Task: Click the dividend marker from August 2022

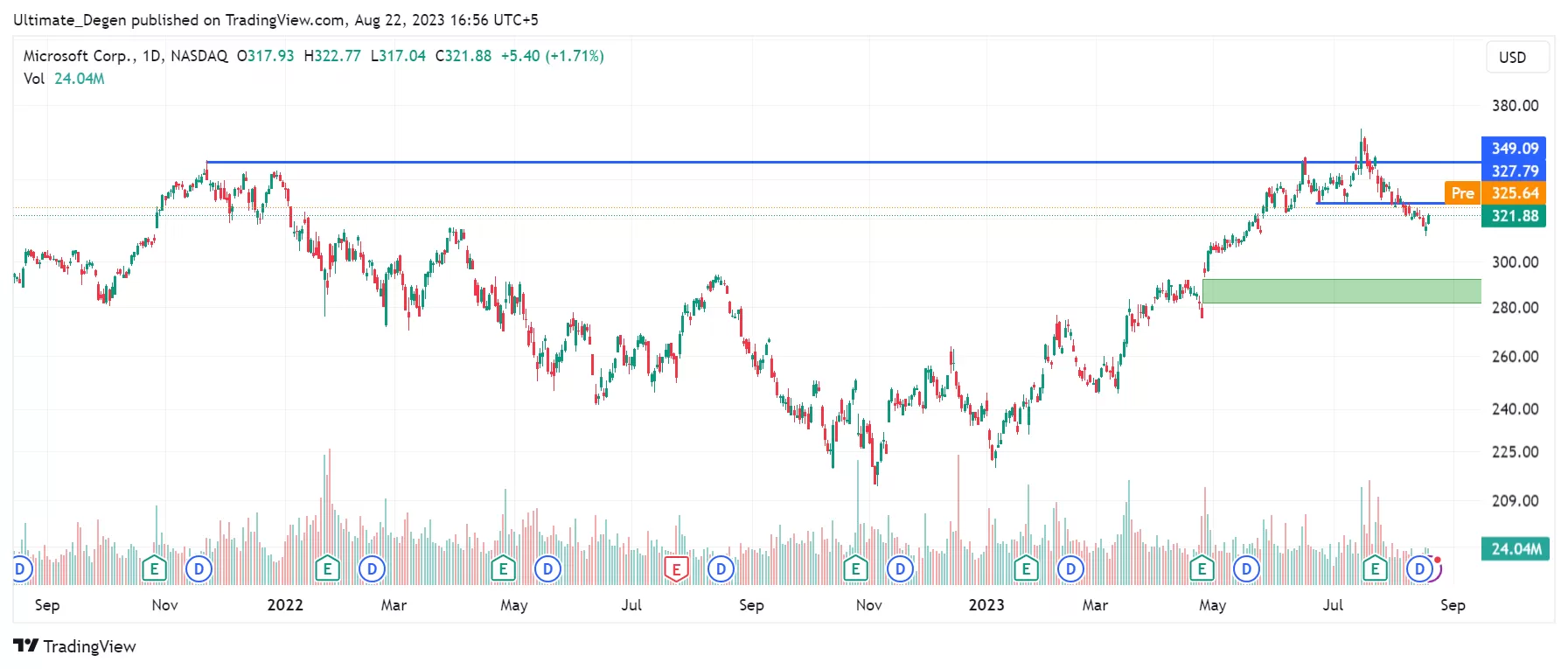Action: click(x=721, y=569)
